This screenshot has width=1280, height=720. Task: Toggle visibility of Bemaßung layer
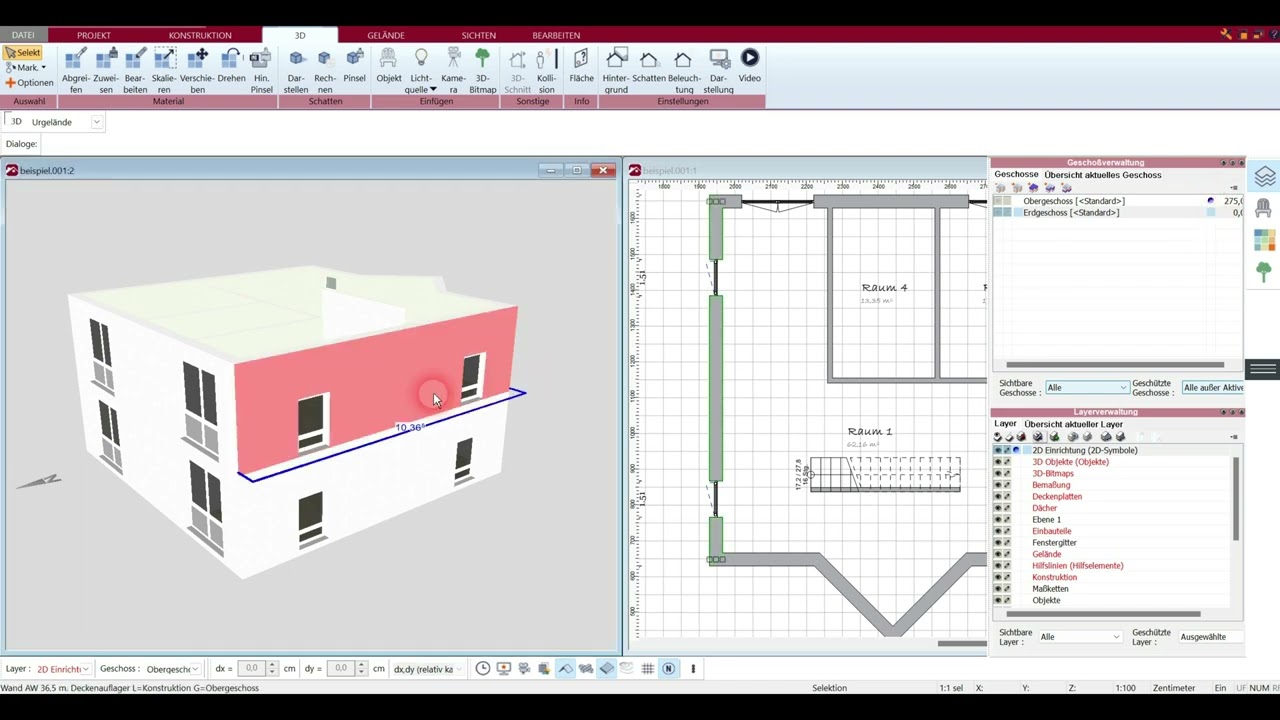tap(998, 485)
